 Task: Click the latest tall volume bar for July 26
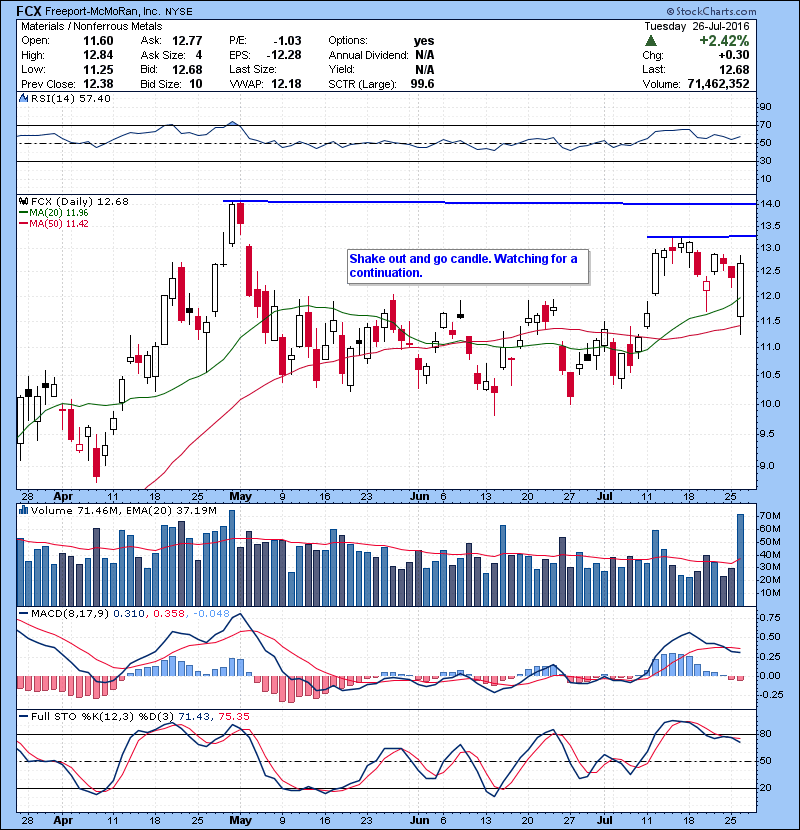pos(740,560)
